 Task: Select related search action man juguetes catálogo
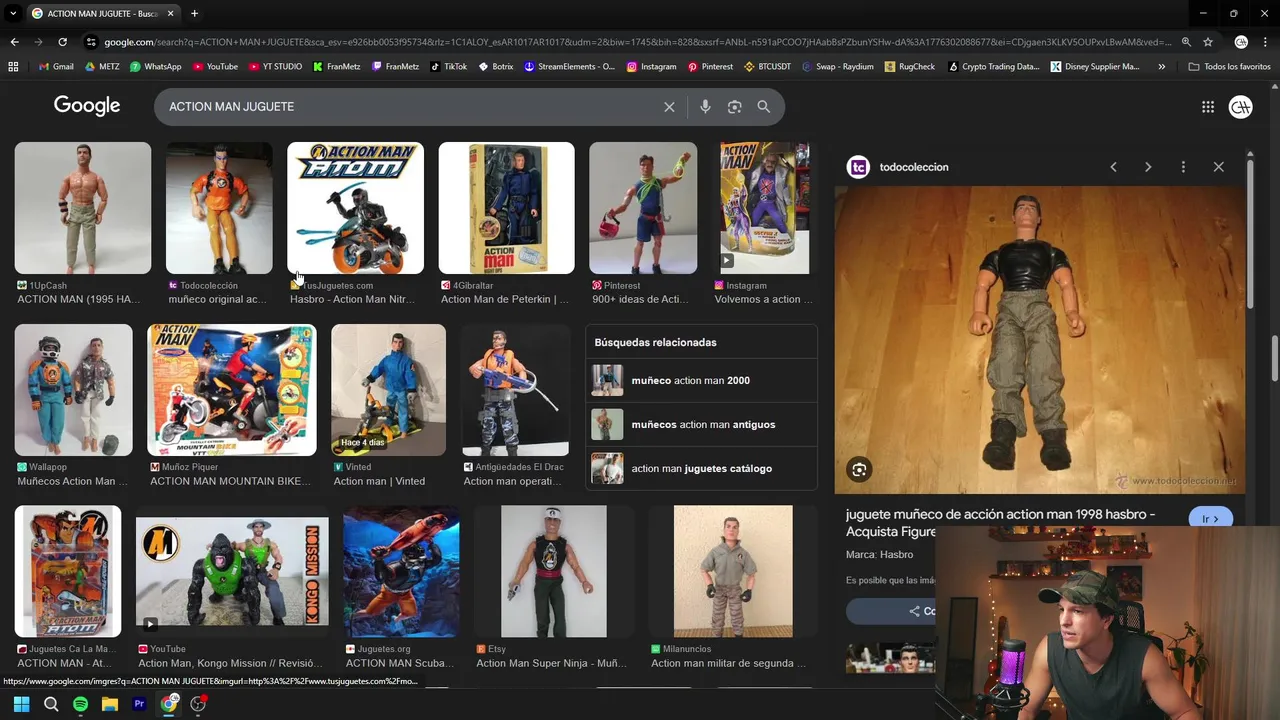tap(701, 469)
